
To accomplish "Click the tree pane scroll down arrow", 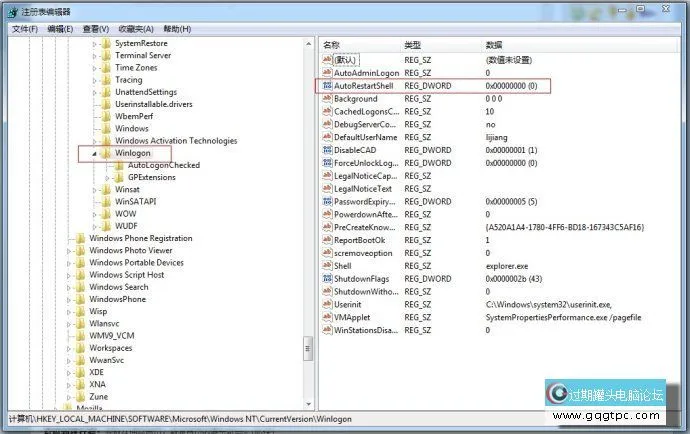I will (x=308, y=404).
